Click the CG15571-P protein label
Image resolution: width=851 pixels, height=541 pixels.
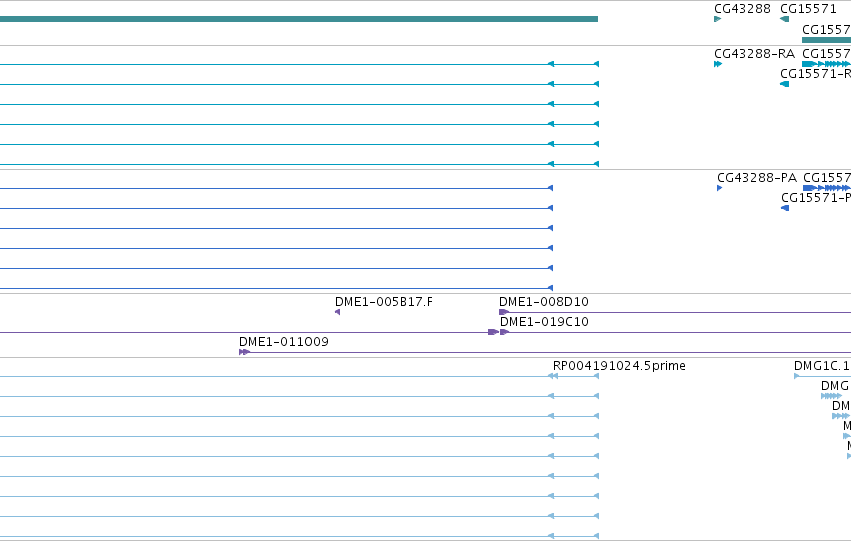(x=816, y=198)
